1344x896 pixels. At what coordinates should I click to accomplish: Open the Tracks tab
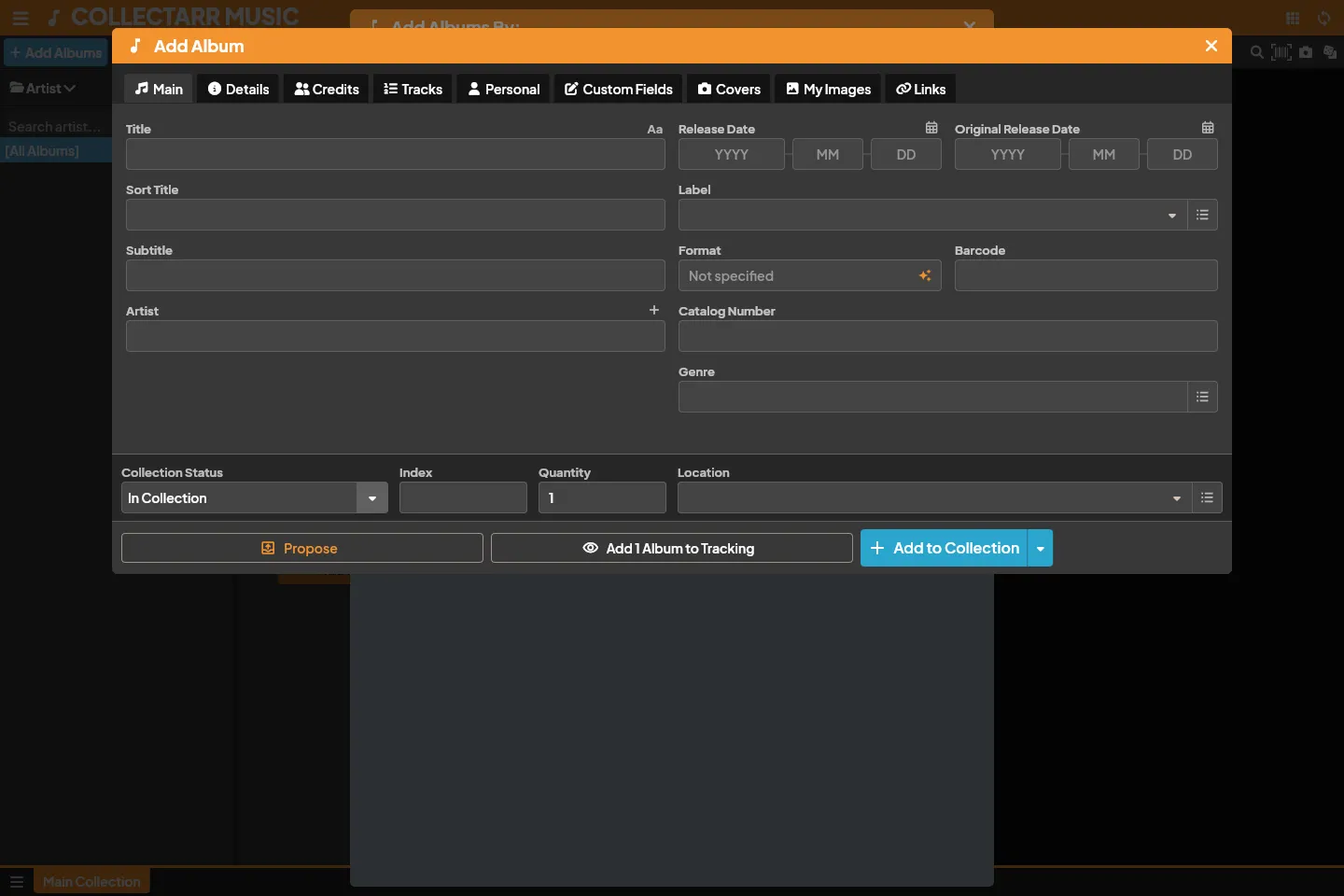pos(413,89)
